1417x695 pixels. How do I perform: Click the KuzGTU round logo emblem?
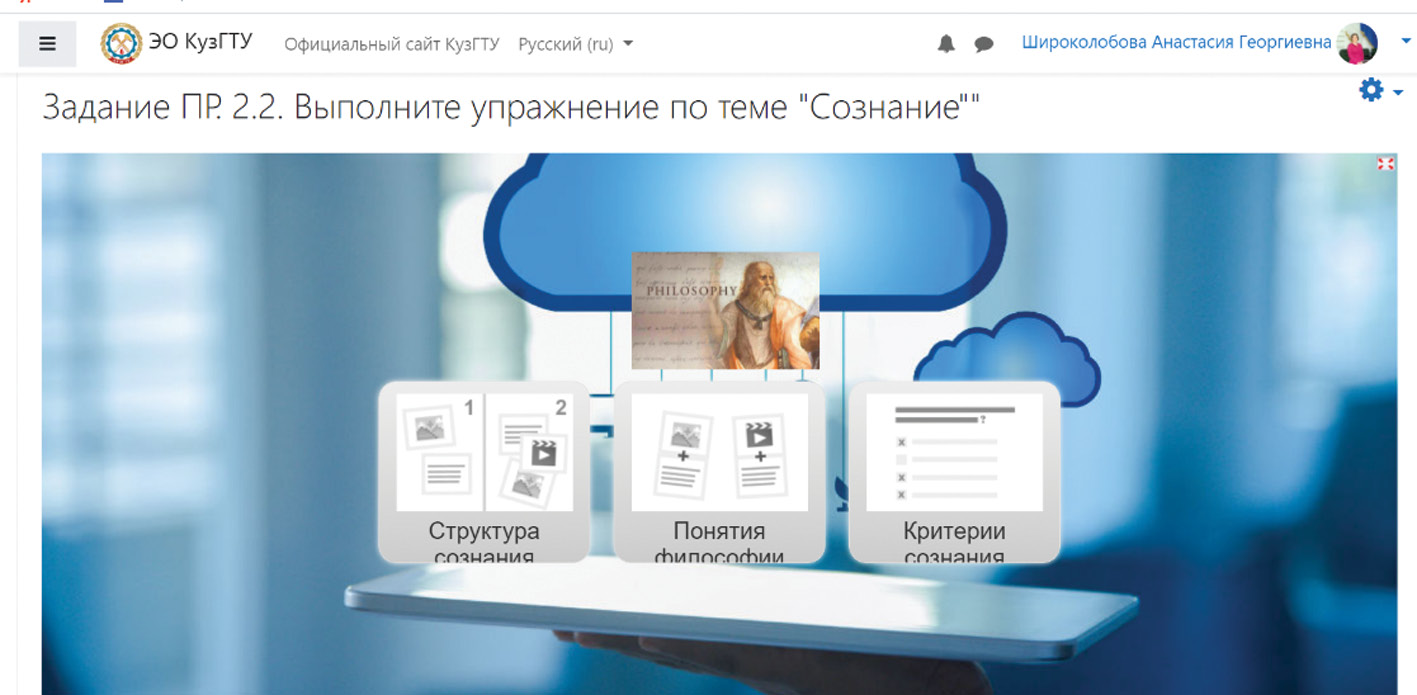121,44
